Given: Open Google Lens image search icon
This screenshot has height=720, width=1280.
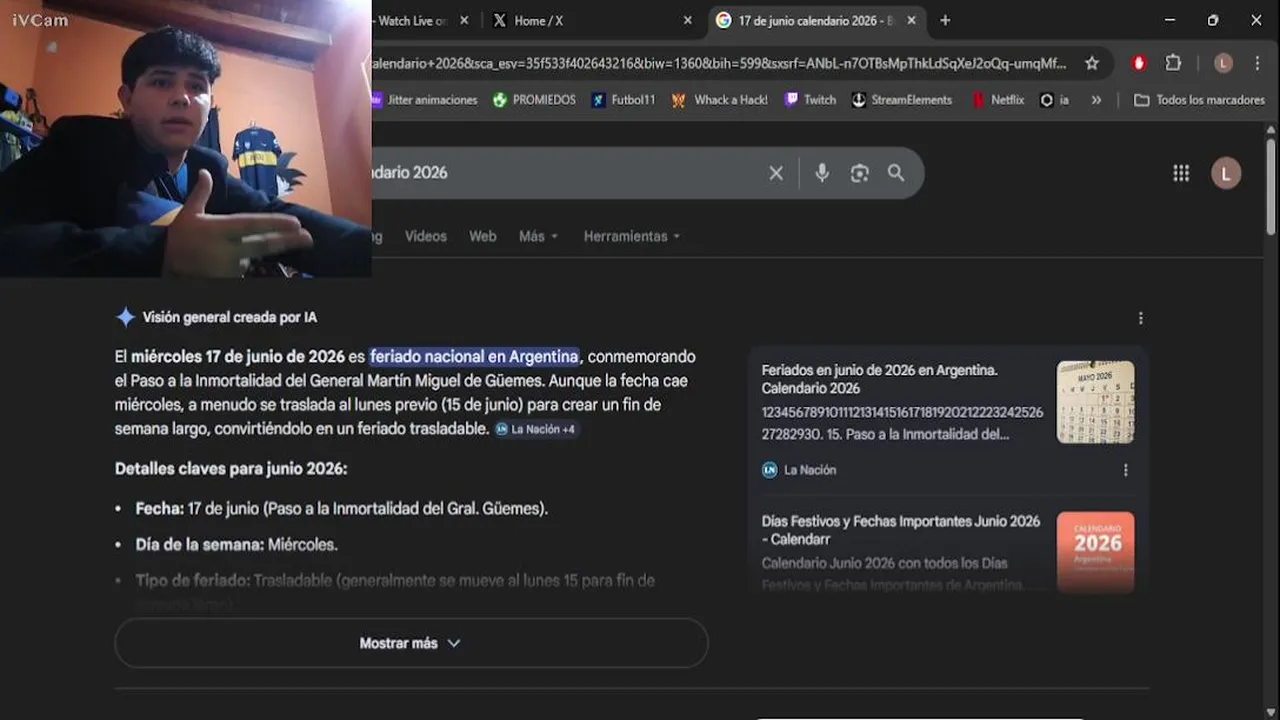Looking at the screenshot, I should pyautogui.click(x=860, y=173).
